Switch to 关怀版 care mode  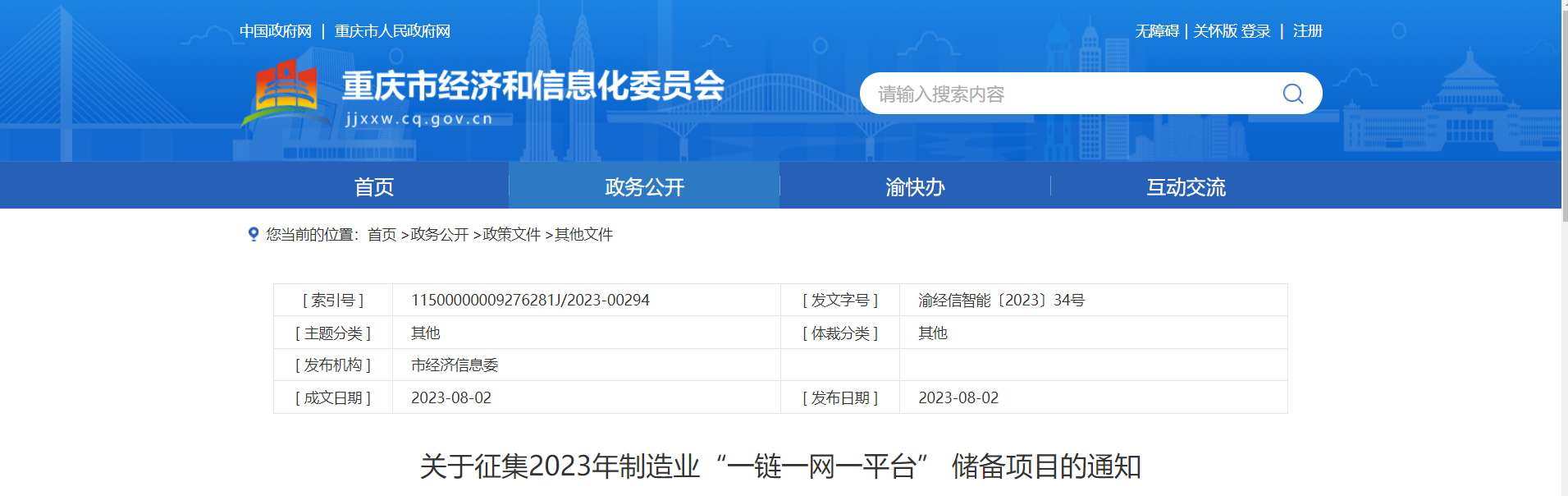[1214, 31]
